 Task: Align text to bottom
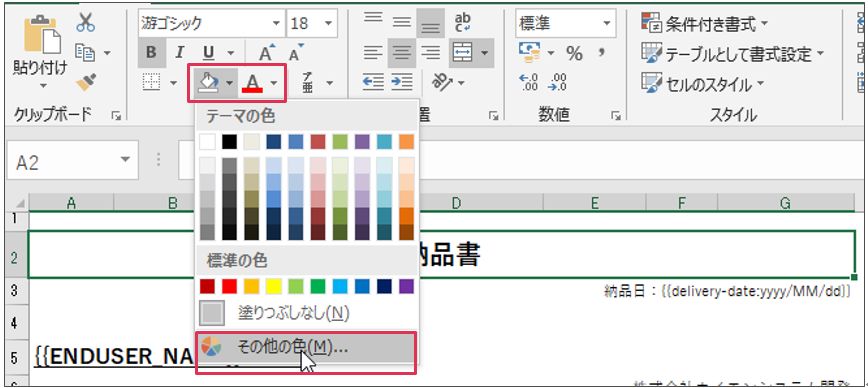[x=430, y=22]
